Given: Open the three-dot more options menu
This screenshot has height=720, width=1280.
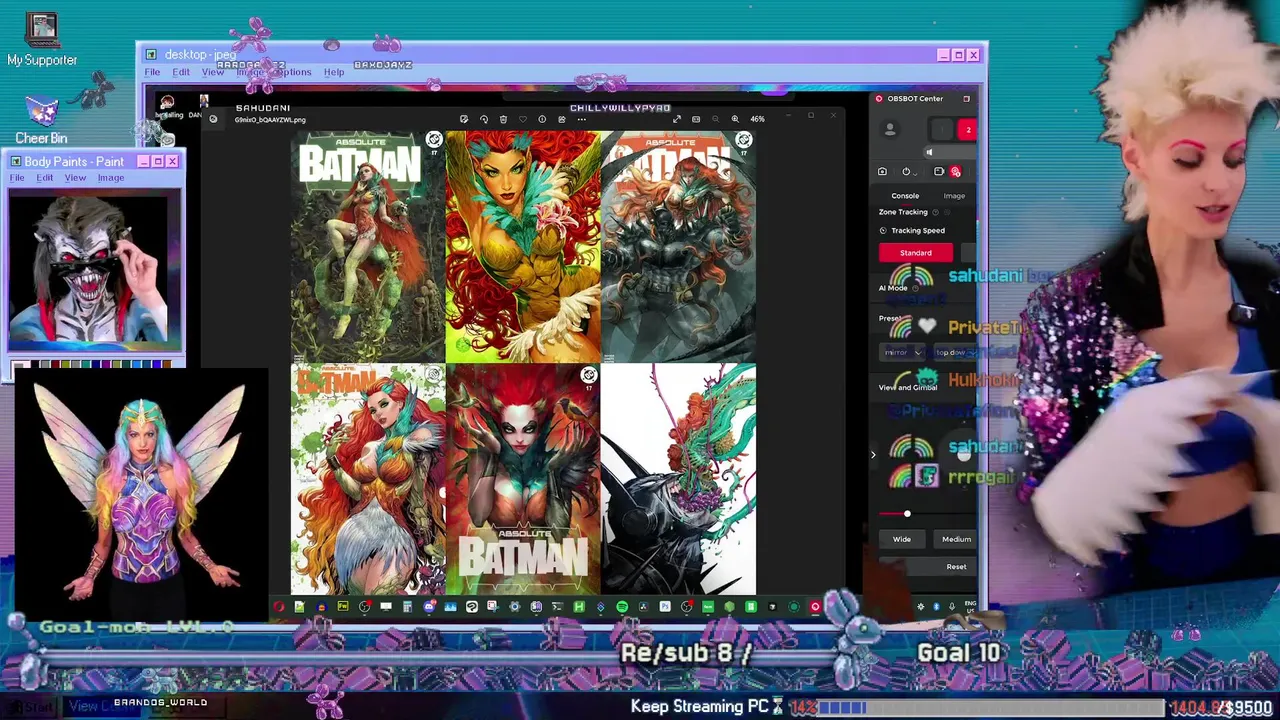Looking at the screenshot, I should [x=582, y=119].
